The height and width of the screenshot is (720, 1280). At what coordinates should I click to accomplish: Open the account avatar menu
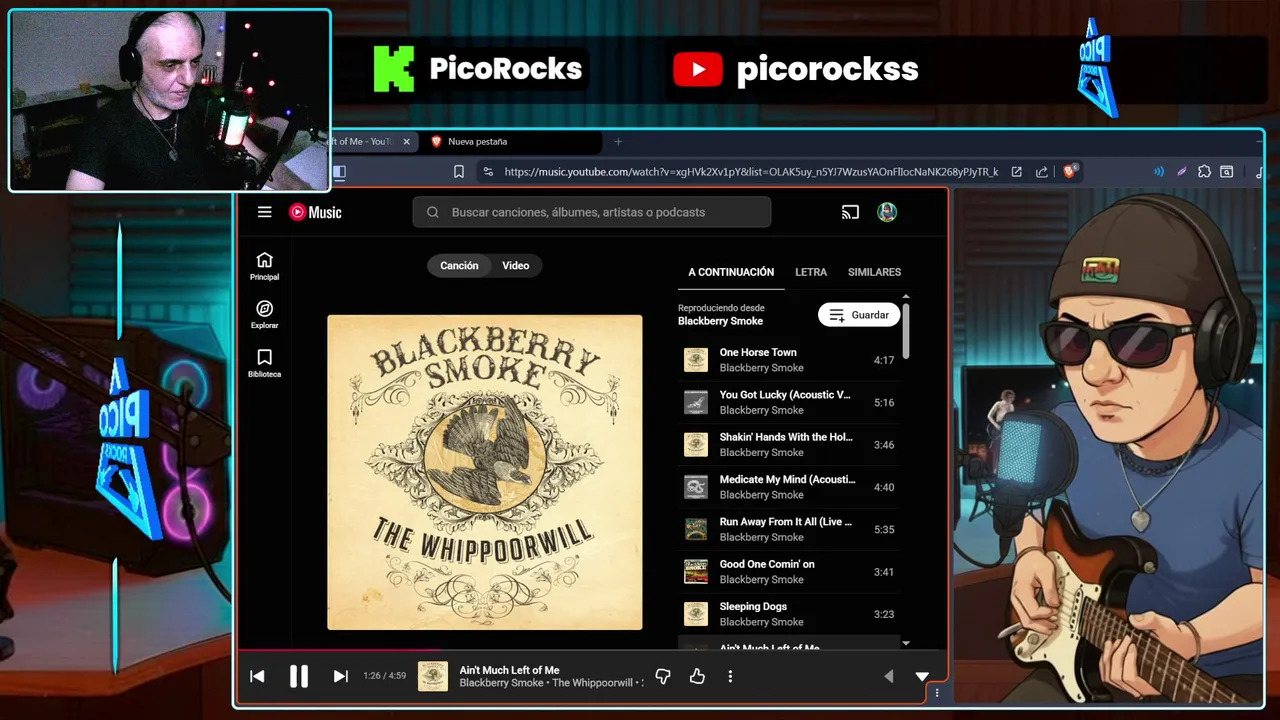click(887, 212)
